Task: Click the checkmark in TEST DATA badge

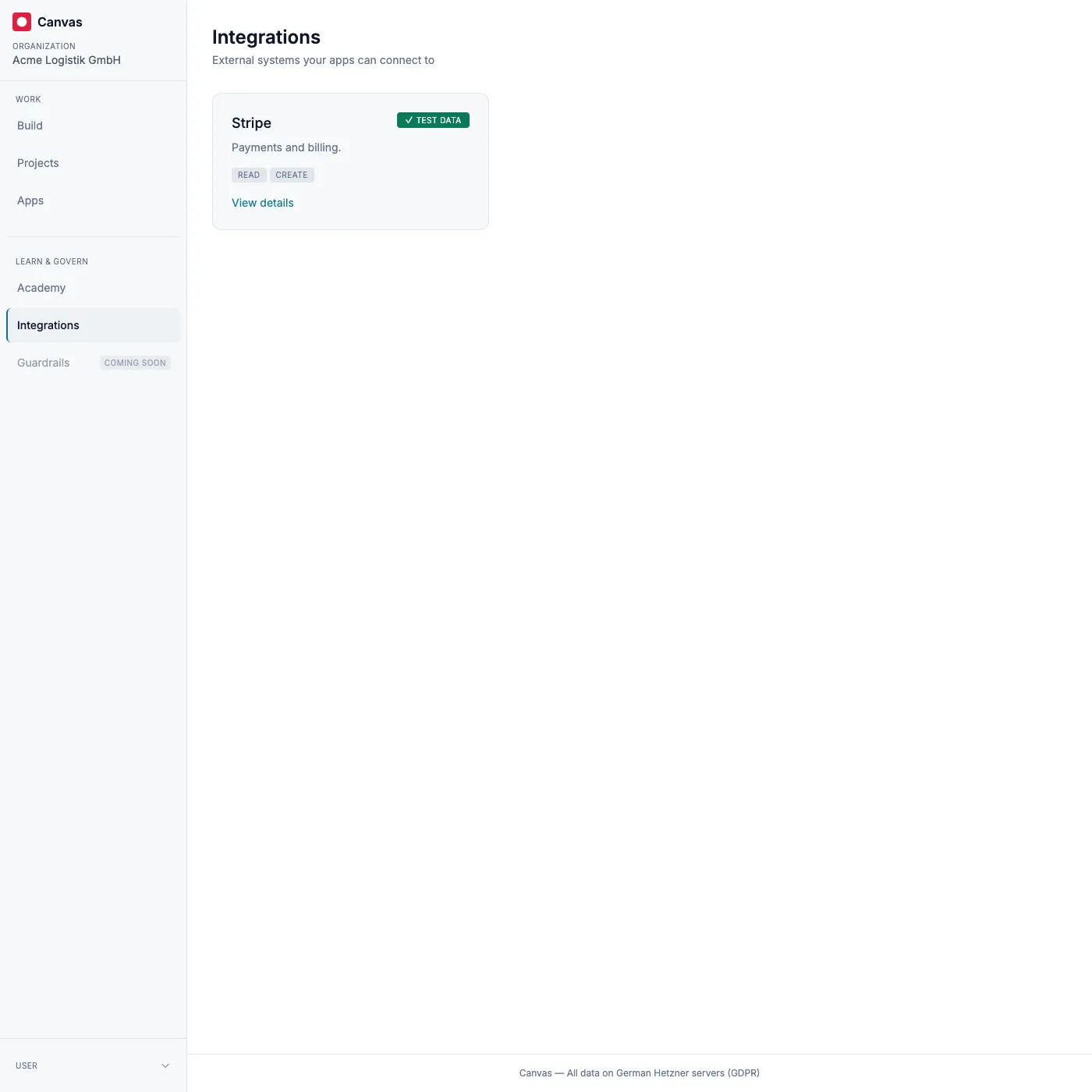Action: [409, 120]
